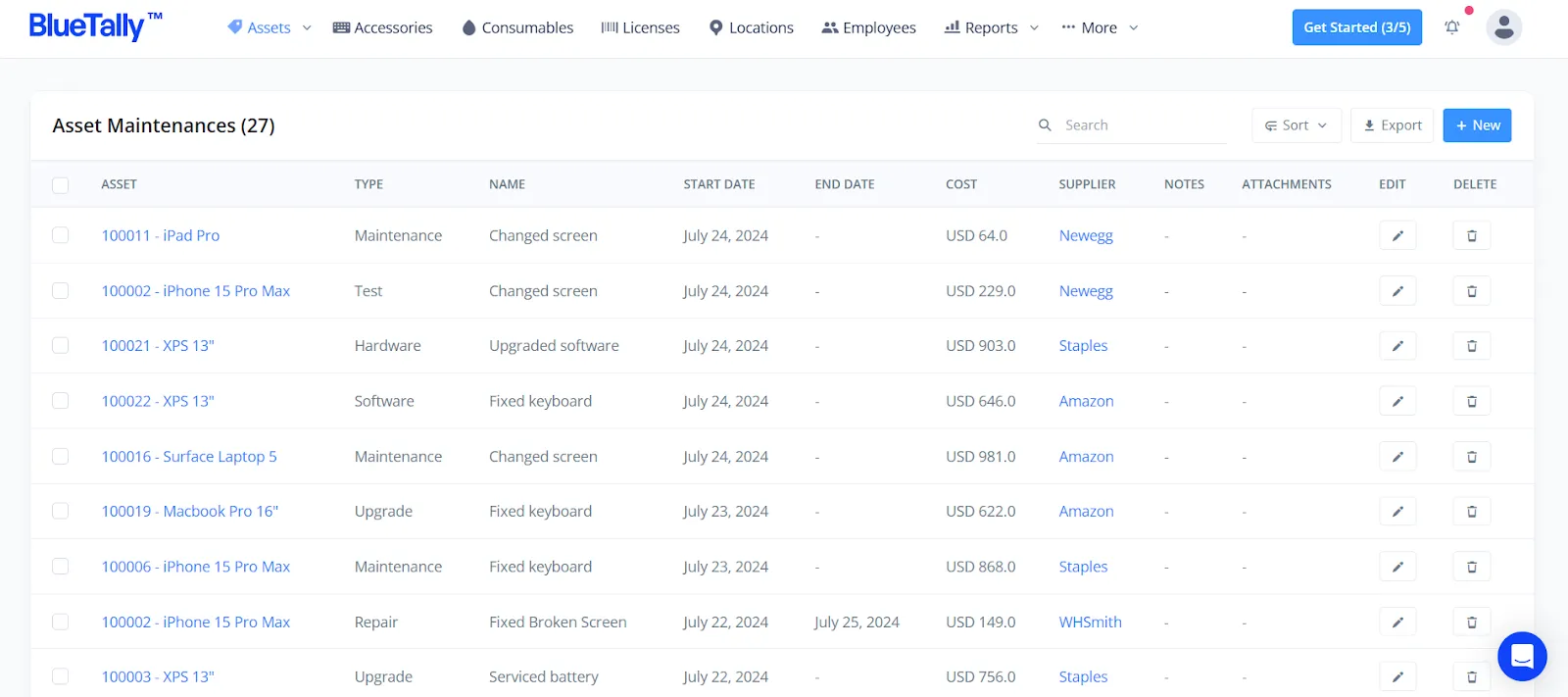The image size is (1568, 697).
Task: Go to Locations
Action: pyautogui.click(x=751, y=27)
